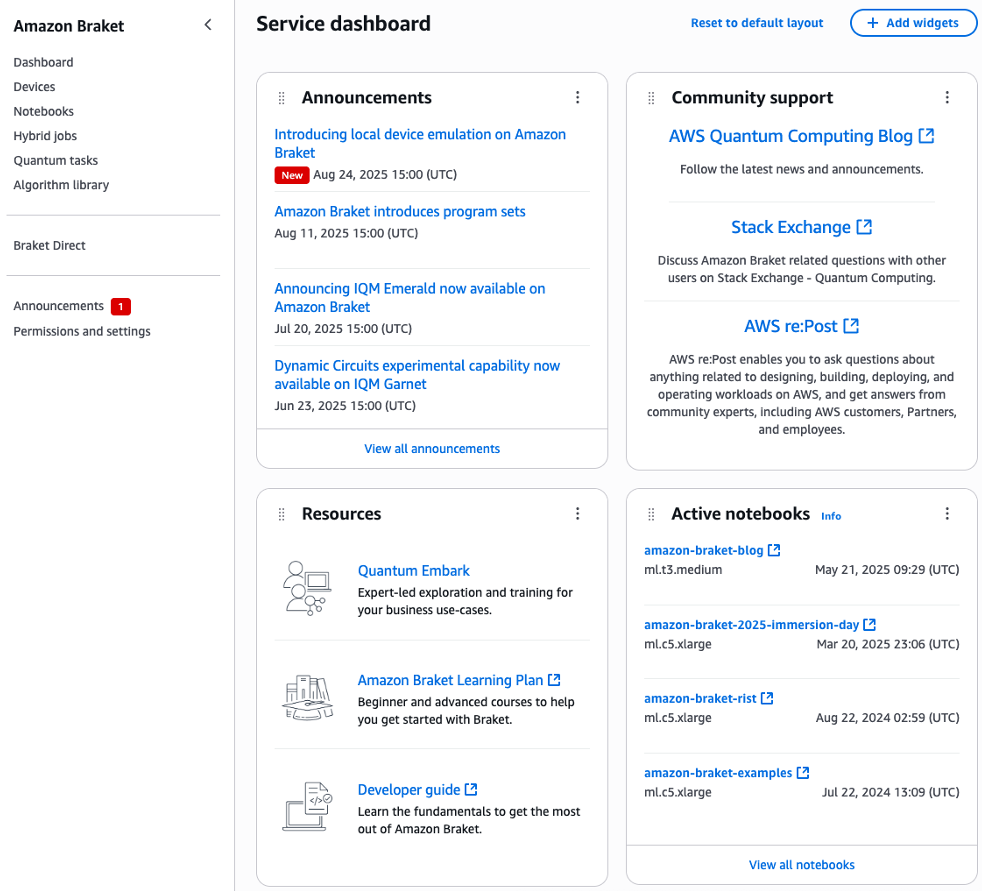This screenshot has height=891, width=982.
Task: Click external link icon beside amazon-braket-blog
Action: [774, 550]
